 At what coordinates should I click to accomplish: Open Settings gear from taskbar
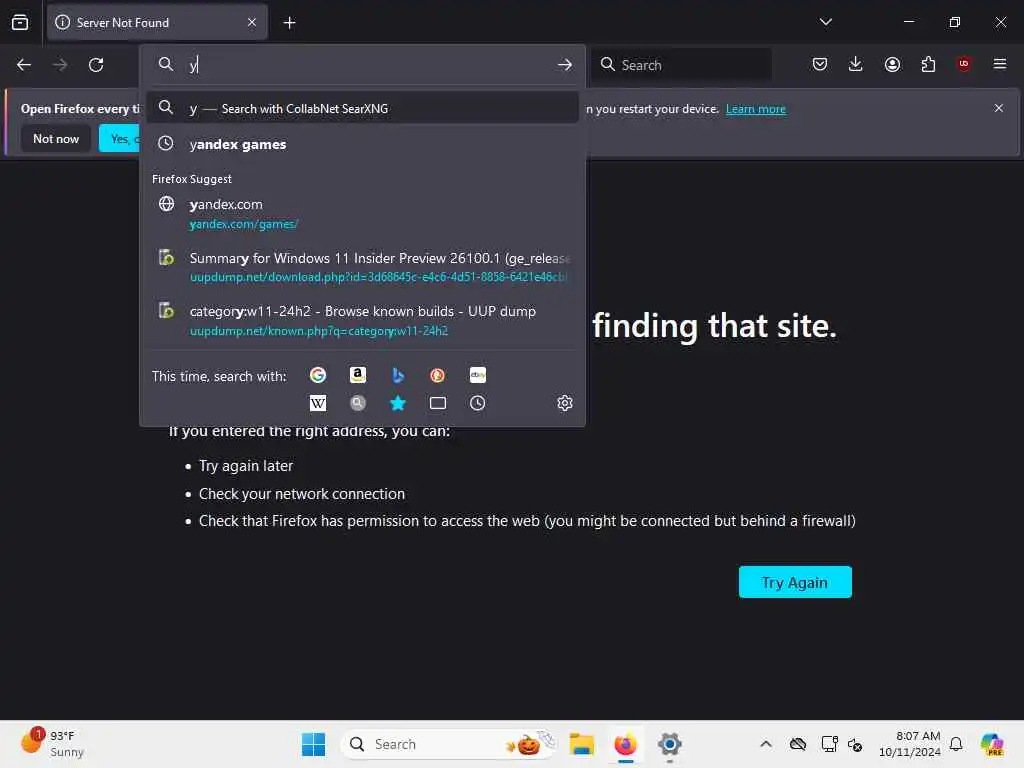pyautogui.click(x=669, y=744)
